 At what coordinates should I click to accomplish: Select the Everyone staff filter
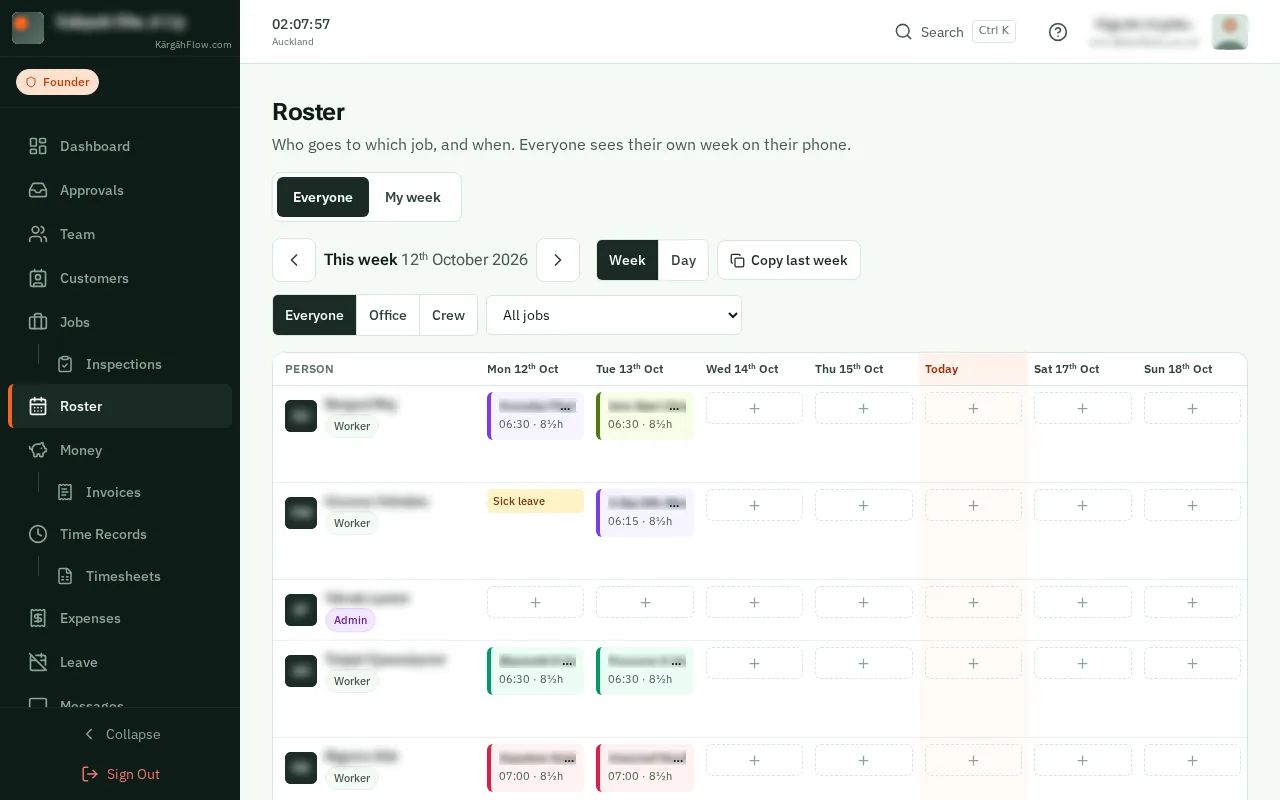tap(314, 315)
